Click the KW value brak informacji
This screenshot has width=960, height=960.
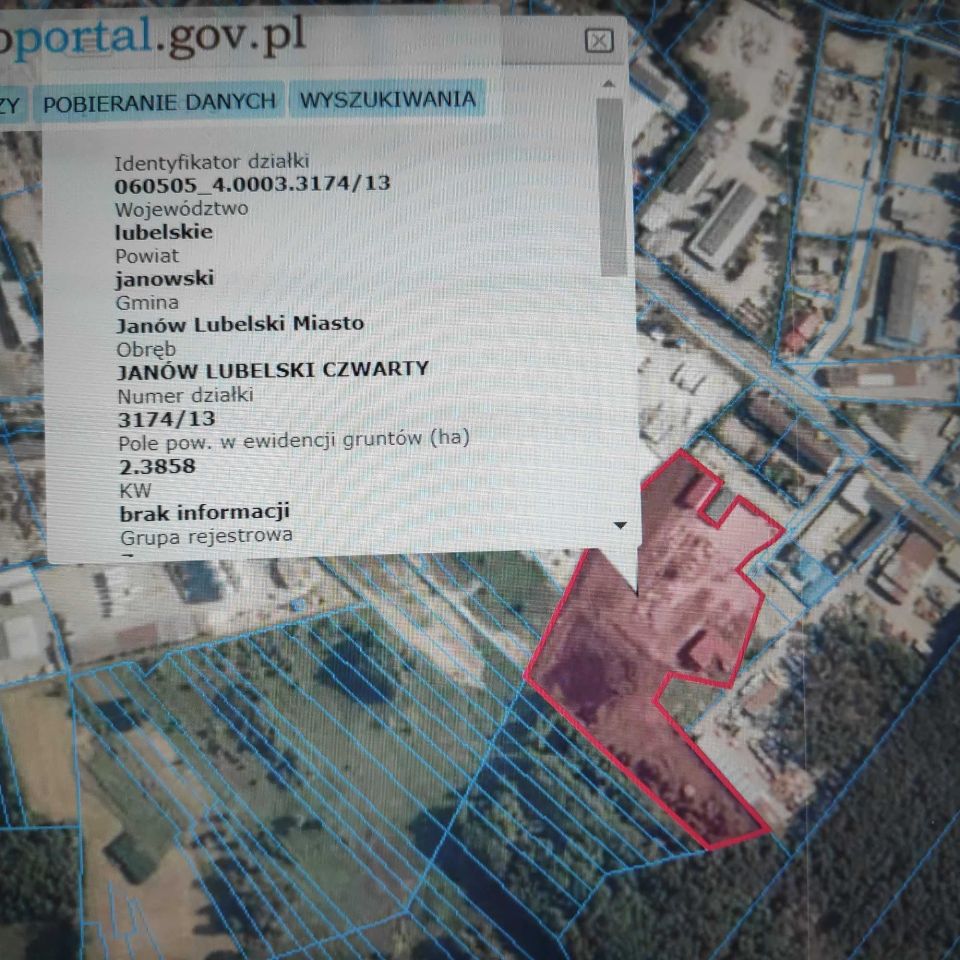[x=204, y=512]
